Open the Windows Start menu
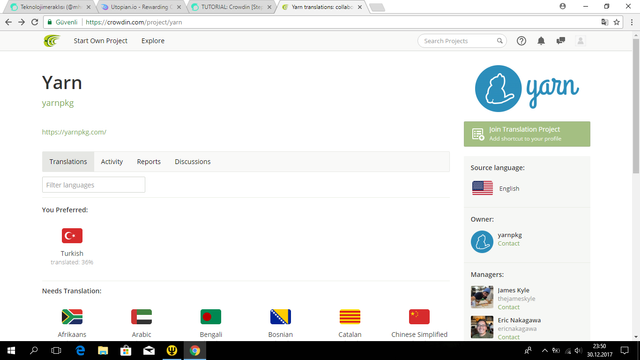 tap(11, 351)
